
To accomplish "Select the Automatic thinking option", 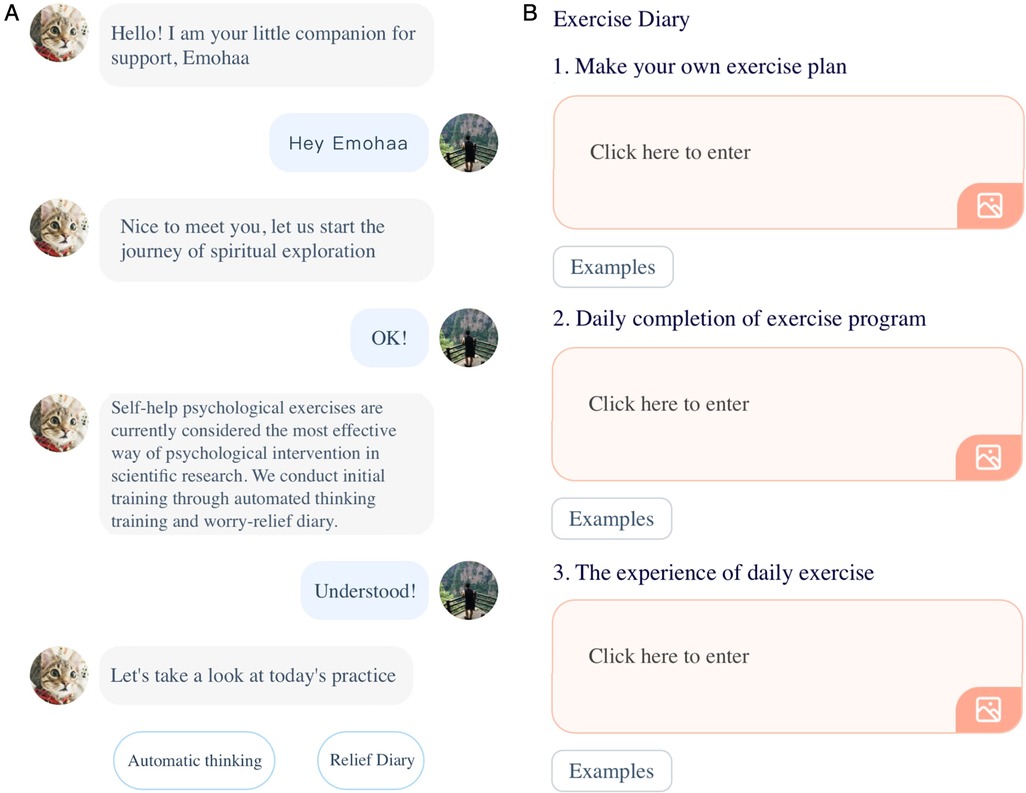I will click(194, 760).
